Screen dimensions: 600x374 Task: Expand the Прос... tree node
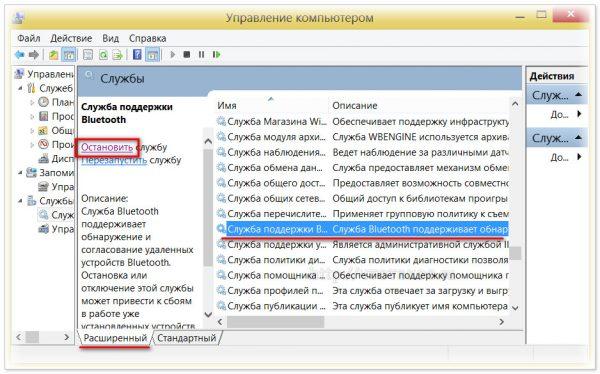point(32,116)
